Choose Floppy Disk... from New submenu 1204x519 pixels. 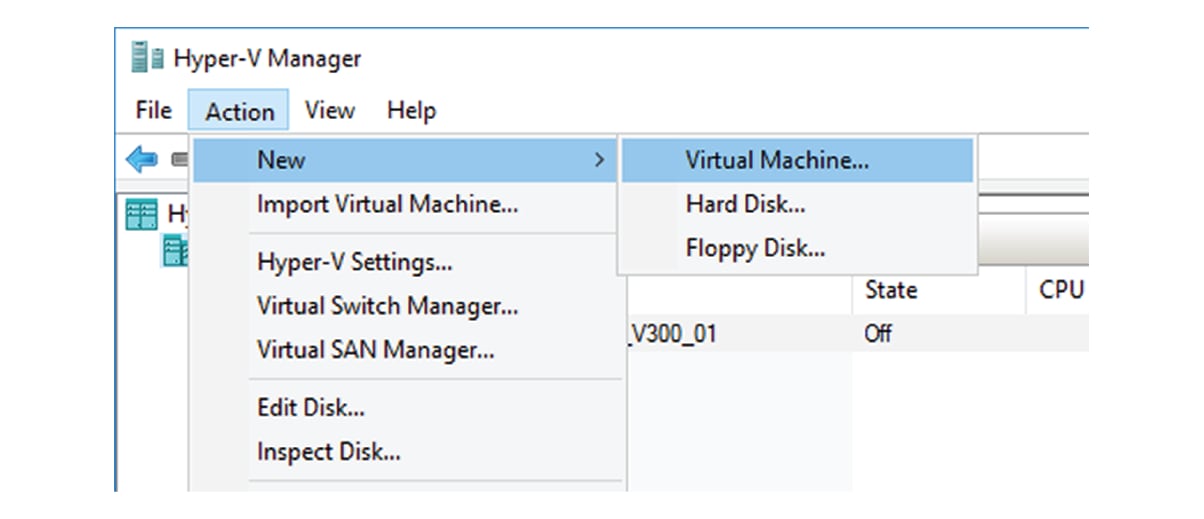click(797, 249)
